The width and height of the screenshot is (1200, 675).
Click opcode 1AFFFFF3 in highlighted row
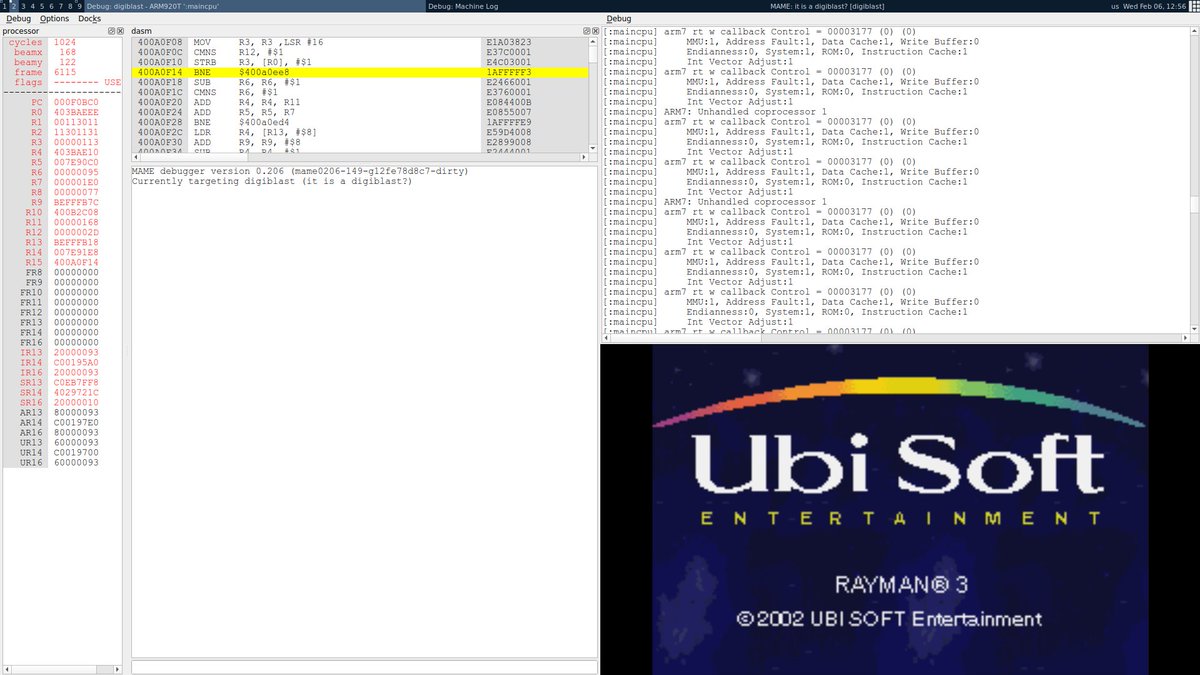tap(507, 73)
